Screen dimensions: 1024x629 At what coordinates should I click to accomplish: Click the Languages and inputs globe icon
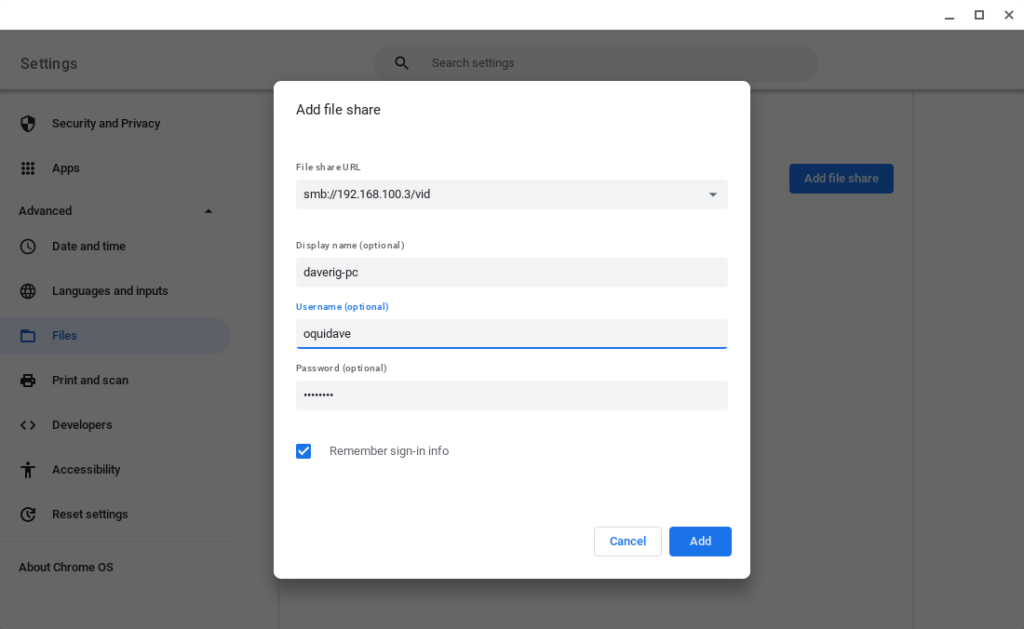pyautogui.click(x=27, y=291)
